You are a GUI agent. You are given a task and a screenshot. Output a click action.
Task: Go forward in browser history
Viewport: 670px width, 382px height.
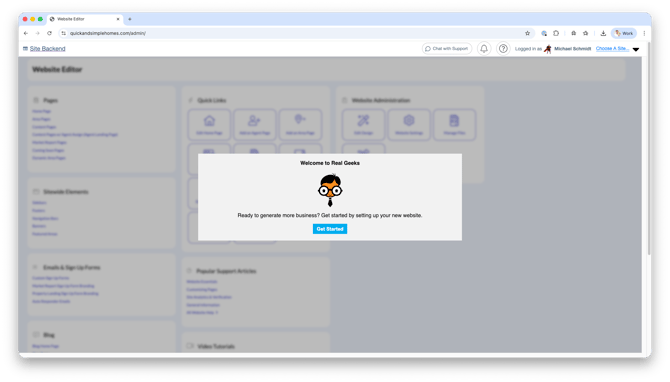[x=38, y=33]
